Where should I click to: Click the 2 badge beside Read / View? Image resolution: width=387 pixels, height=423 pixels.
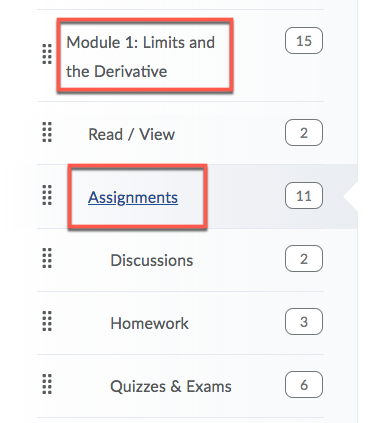coord(304,133)
